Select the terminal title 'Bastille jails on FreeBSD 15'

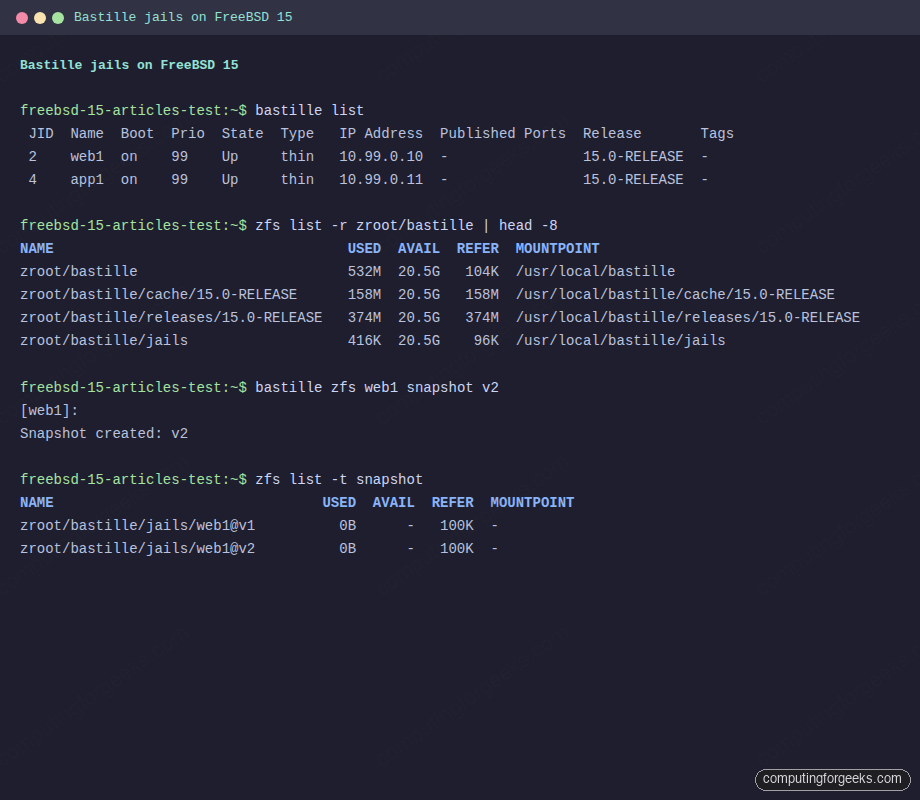(183, 17)
